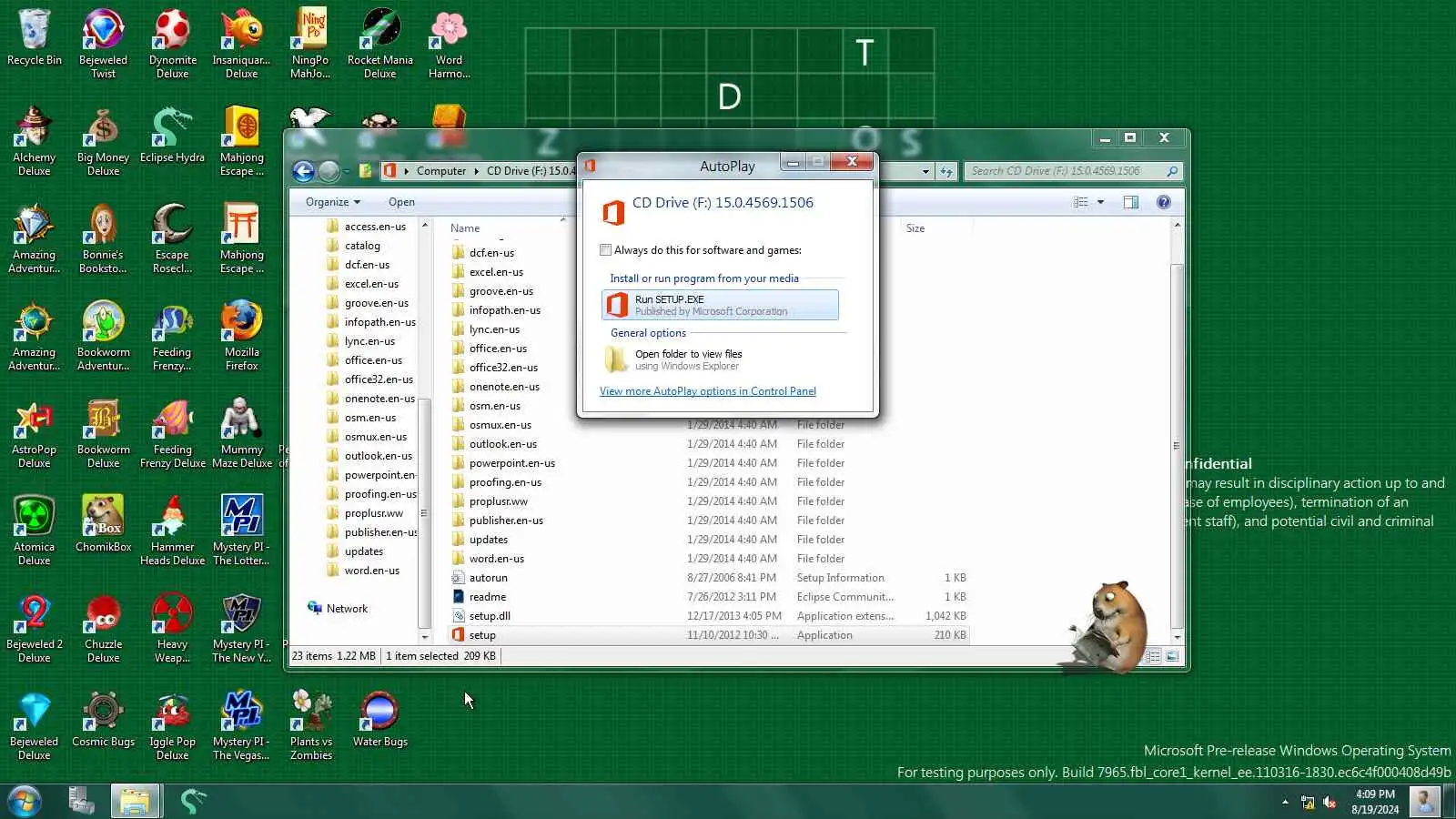Select Network in the navigation pane
Image resolution: width=1456 pixels, height=819 pixels.
coord(347,609)
